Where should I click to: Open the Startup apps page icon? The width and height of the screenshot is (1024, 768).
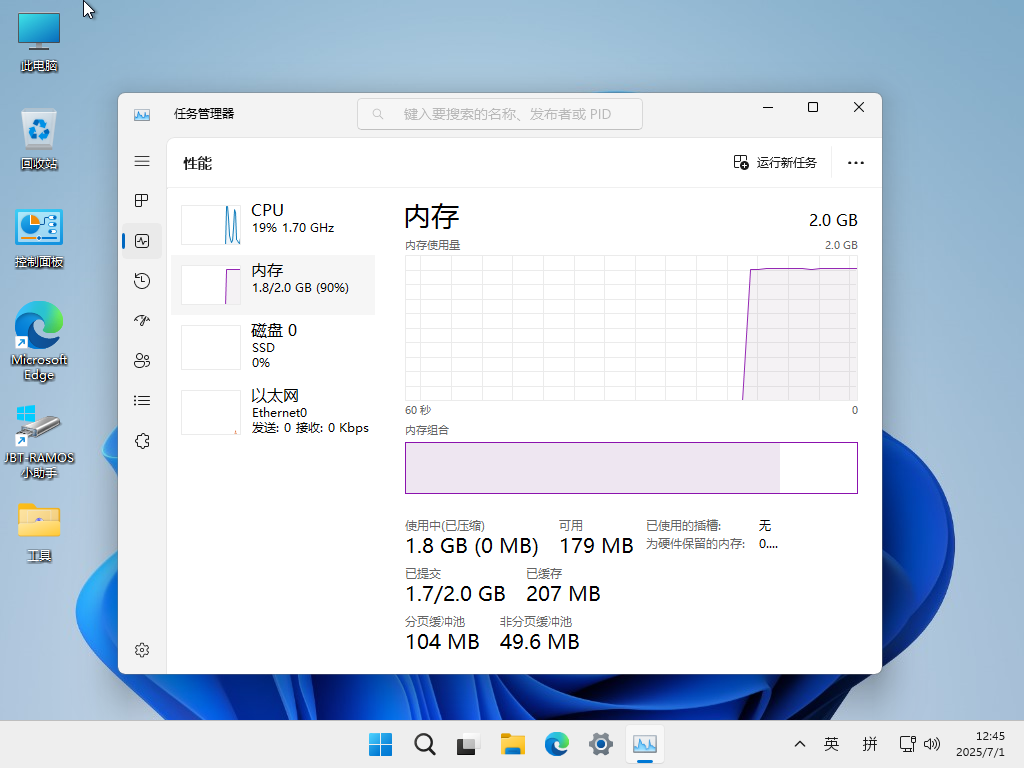[142, 321]
